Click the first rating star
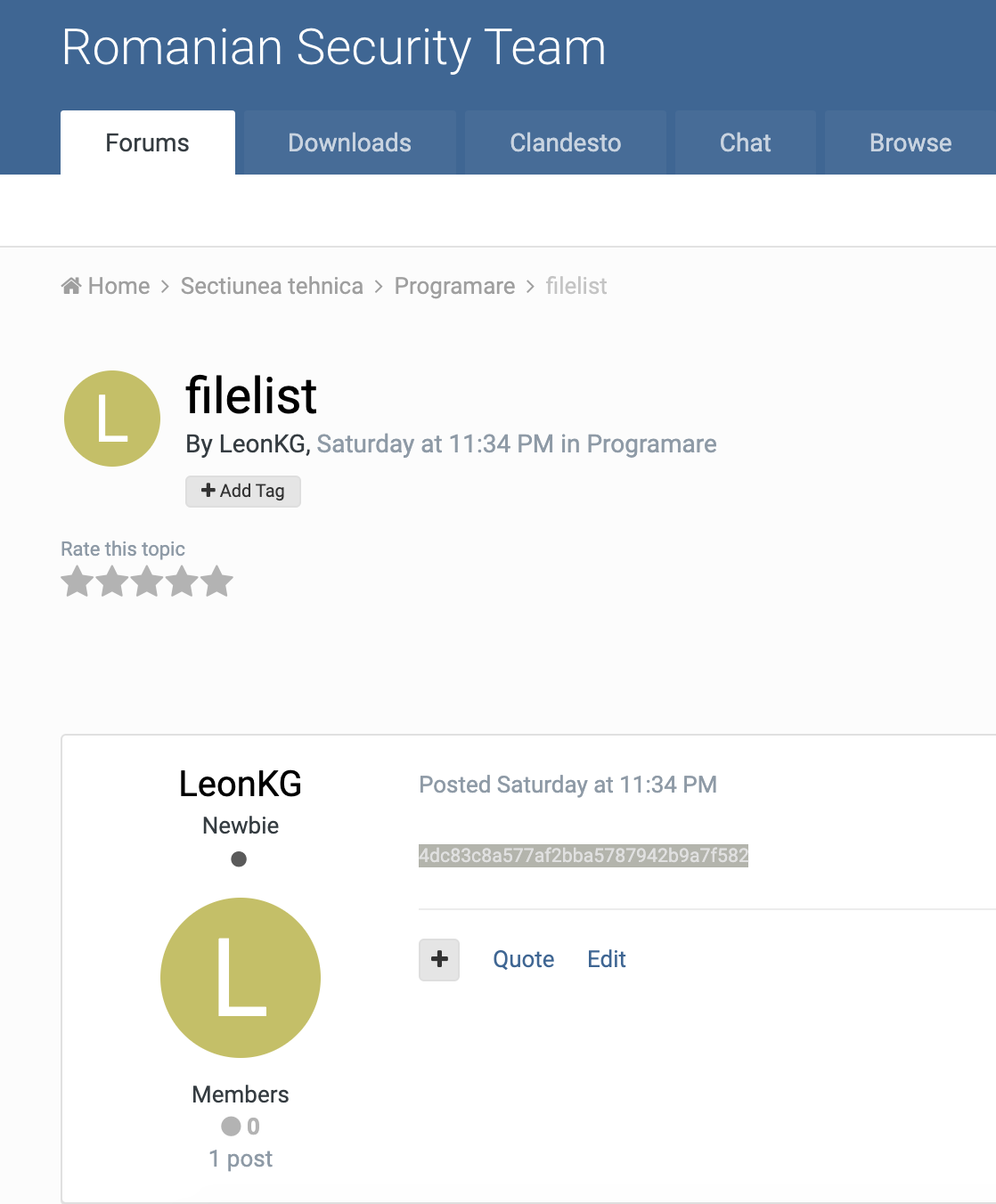Screen dimensions: 996x1204 coord(78,582)
